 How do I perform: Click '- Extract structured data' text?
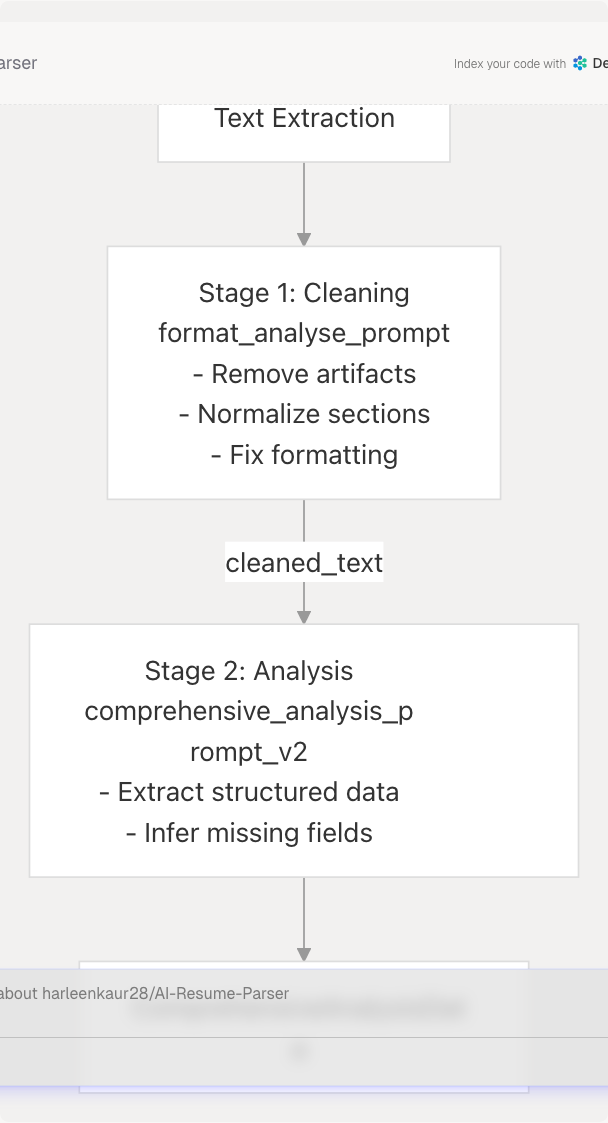(249, 792)
